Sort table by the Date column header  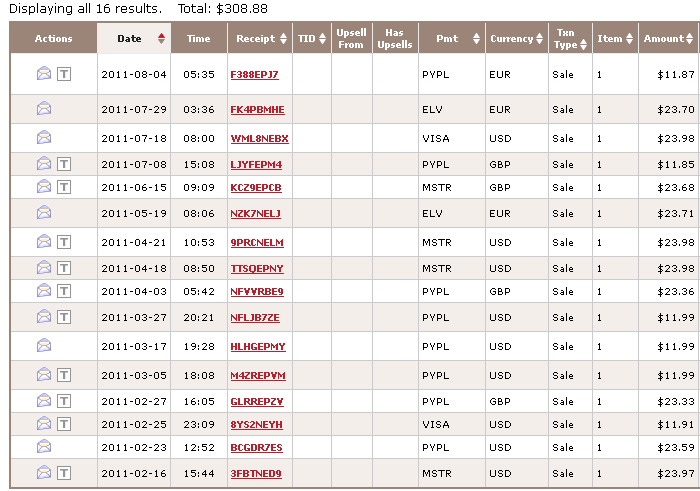(x=129, y=39)
